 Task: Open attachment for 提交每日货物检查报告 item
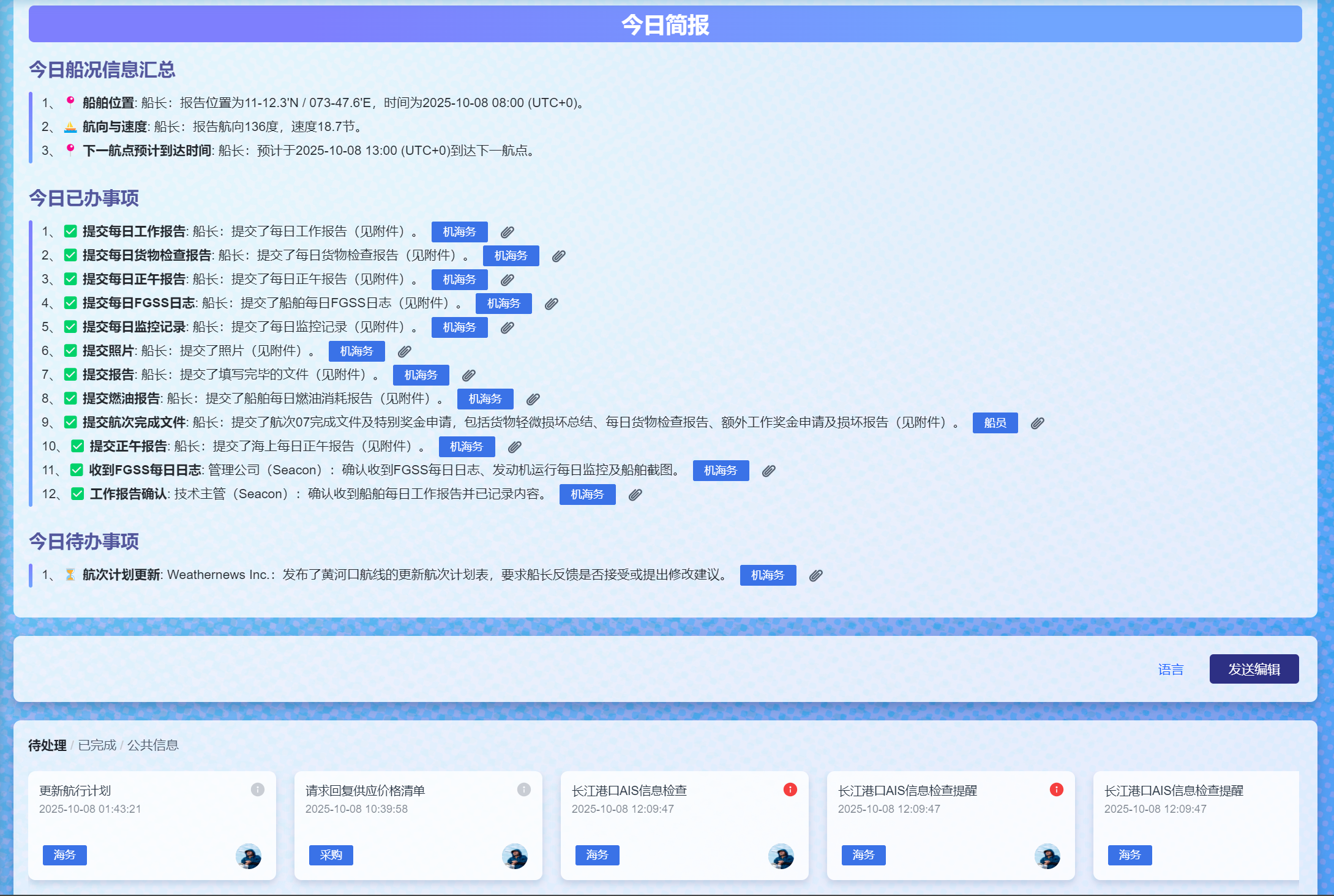[558, 256]
